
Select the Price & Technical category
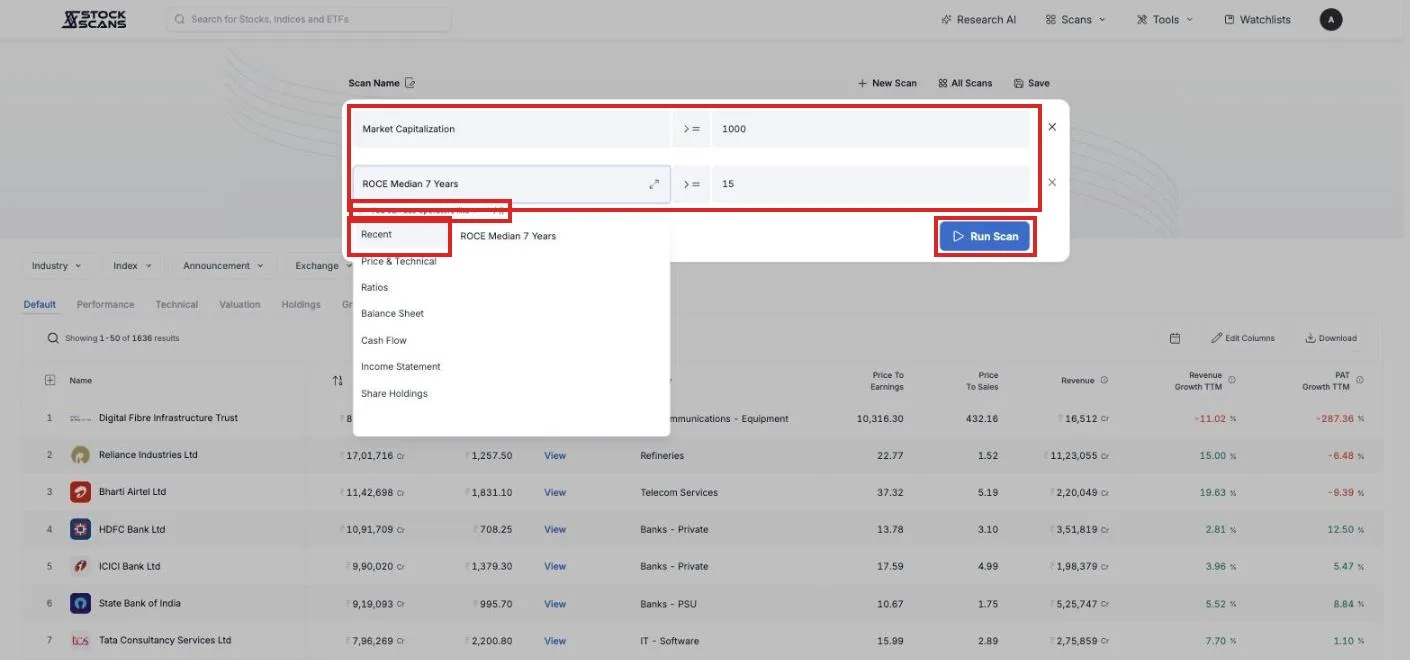tap(400, 261)
